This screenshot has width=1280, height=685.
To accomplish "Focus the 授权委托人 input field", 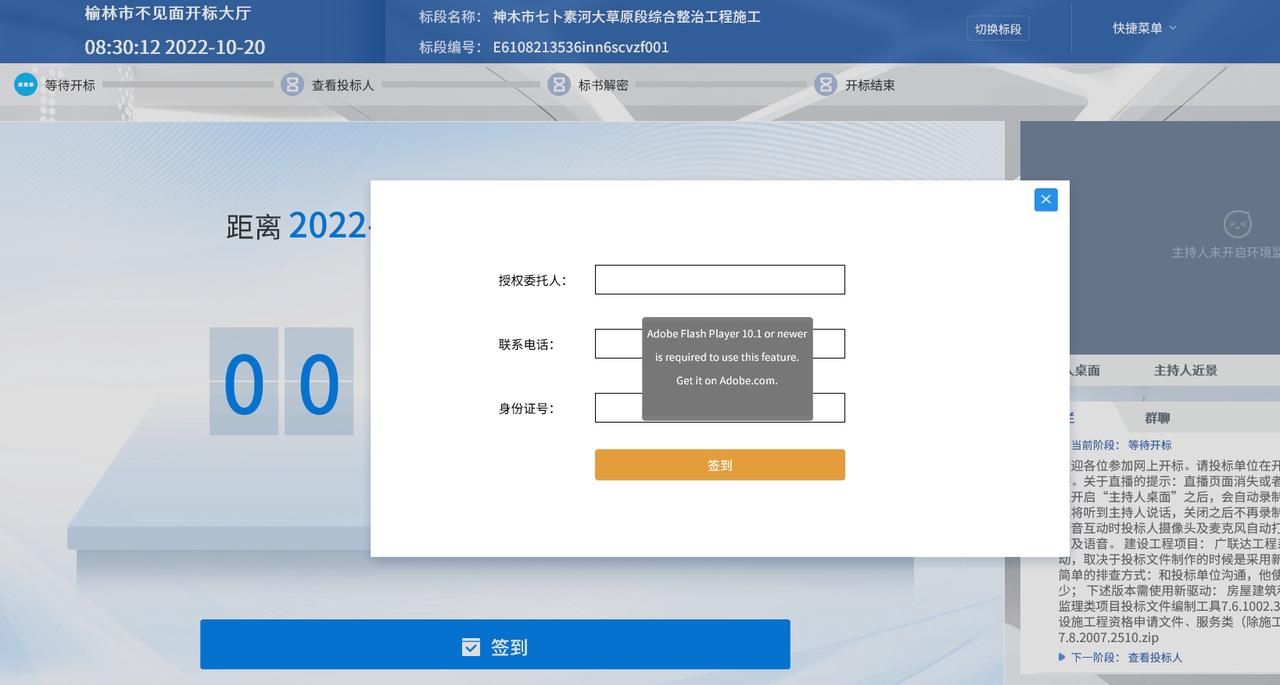I will (x=719, y=280).
